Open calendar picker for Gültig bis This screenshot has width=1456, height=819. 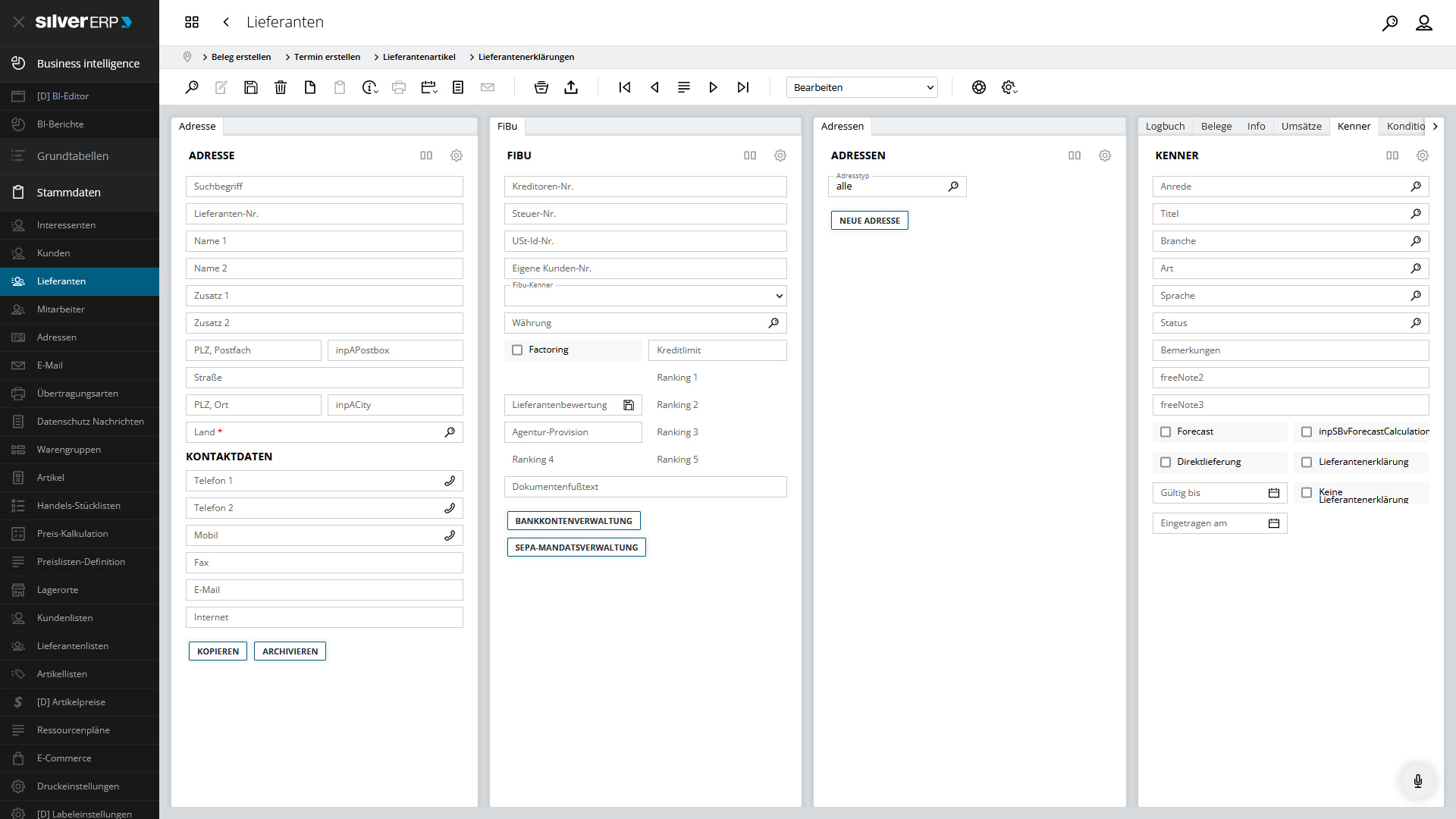(x=1274, y=493)
